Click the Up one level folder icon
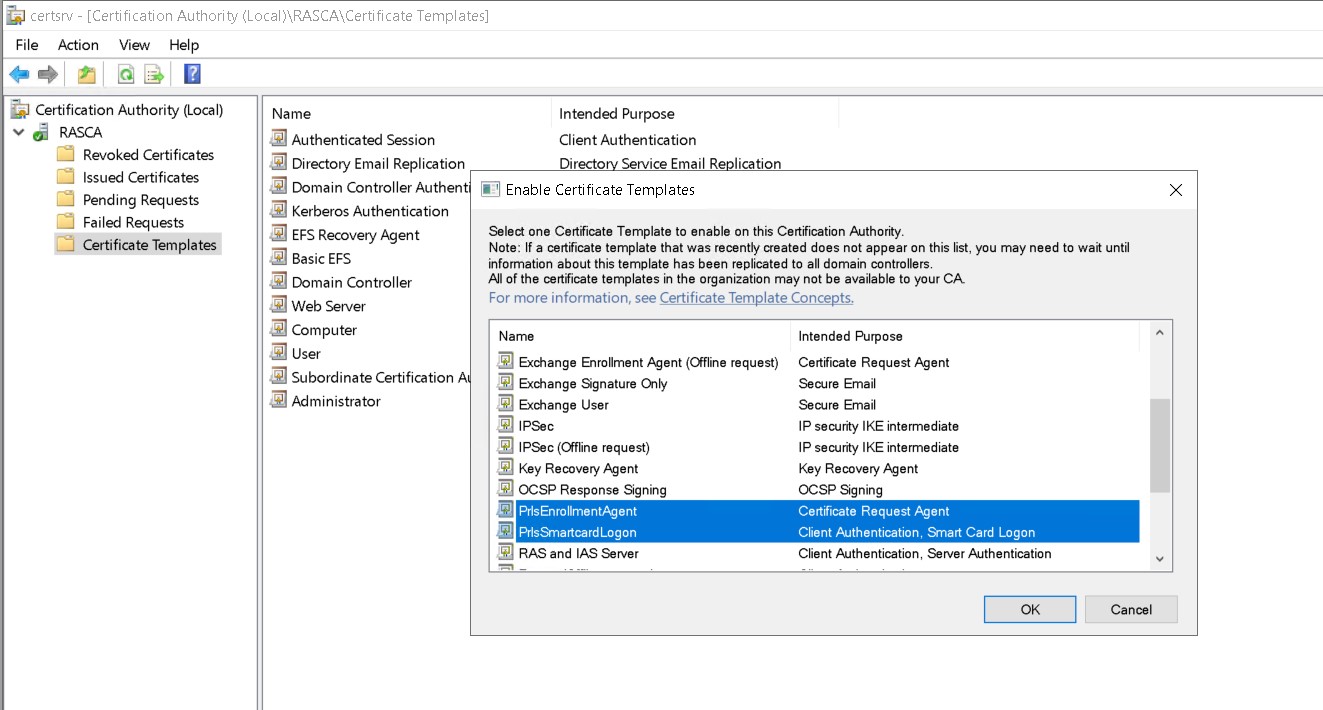 click(87, 74)
